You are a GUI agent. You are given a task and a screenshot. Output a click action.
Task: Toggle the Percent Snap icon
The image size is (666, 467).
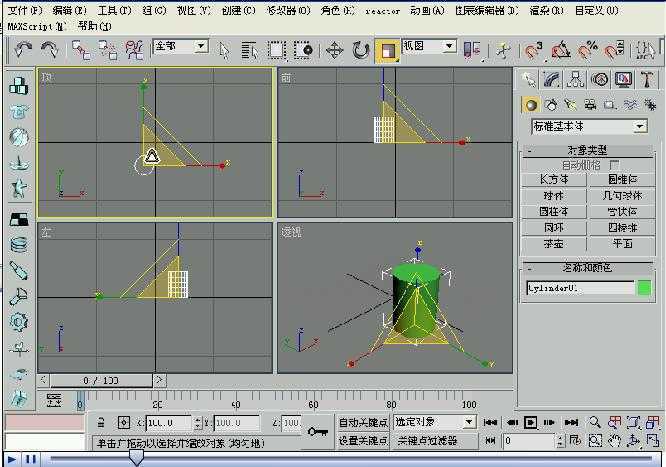point(587,51)
